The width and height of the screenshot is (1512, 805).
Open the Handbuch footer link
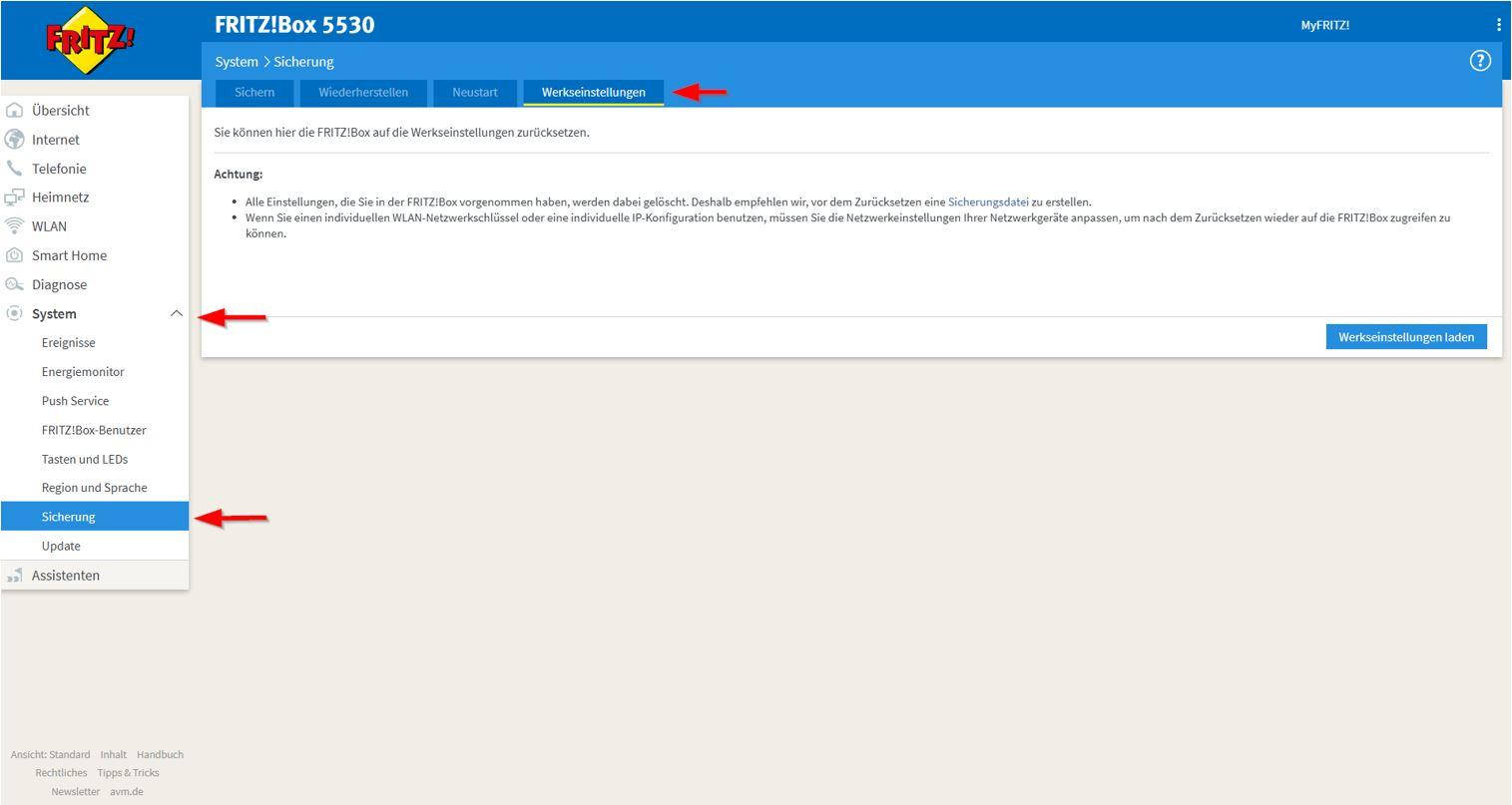[x=160, y=755]
